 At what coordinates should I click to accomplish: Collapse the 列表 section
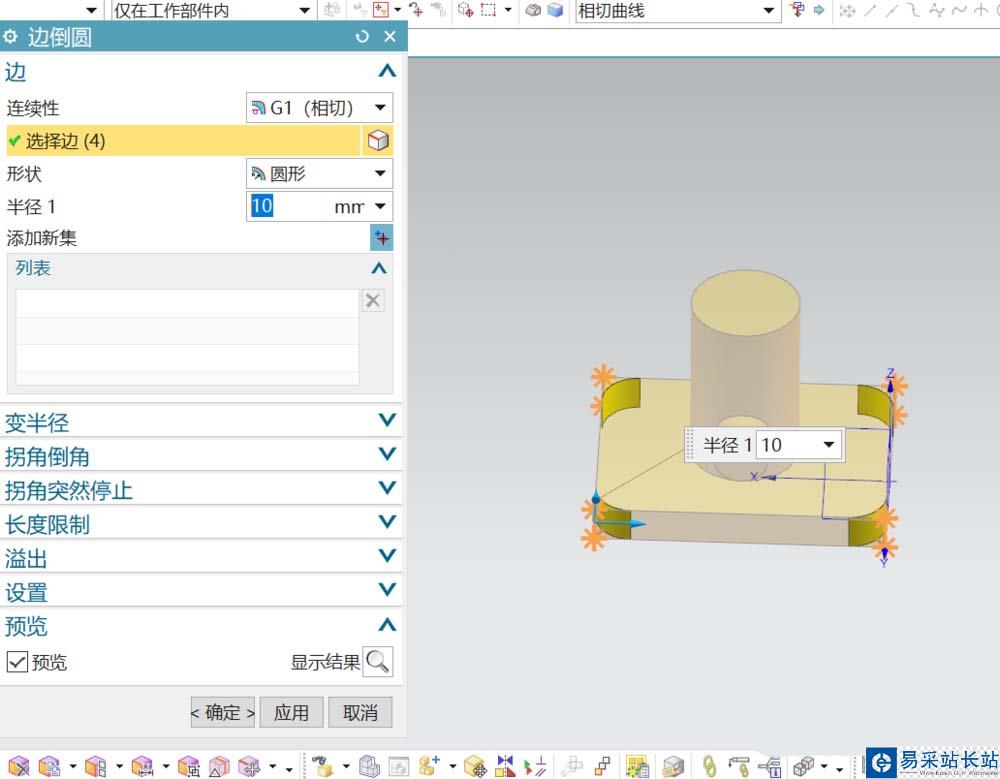(x=379, y=268)
